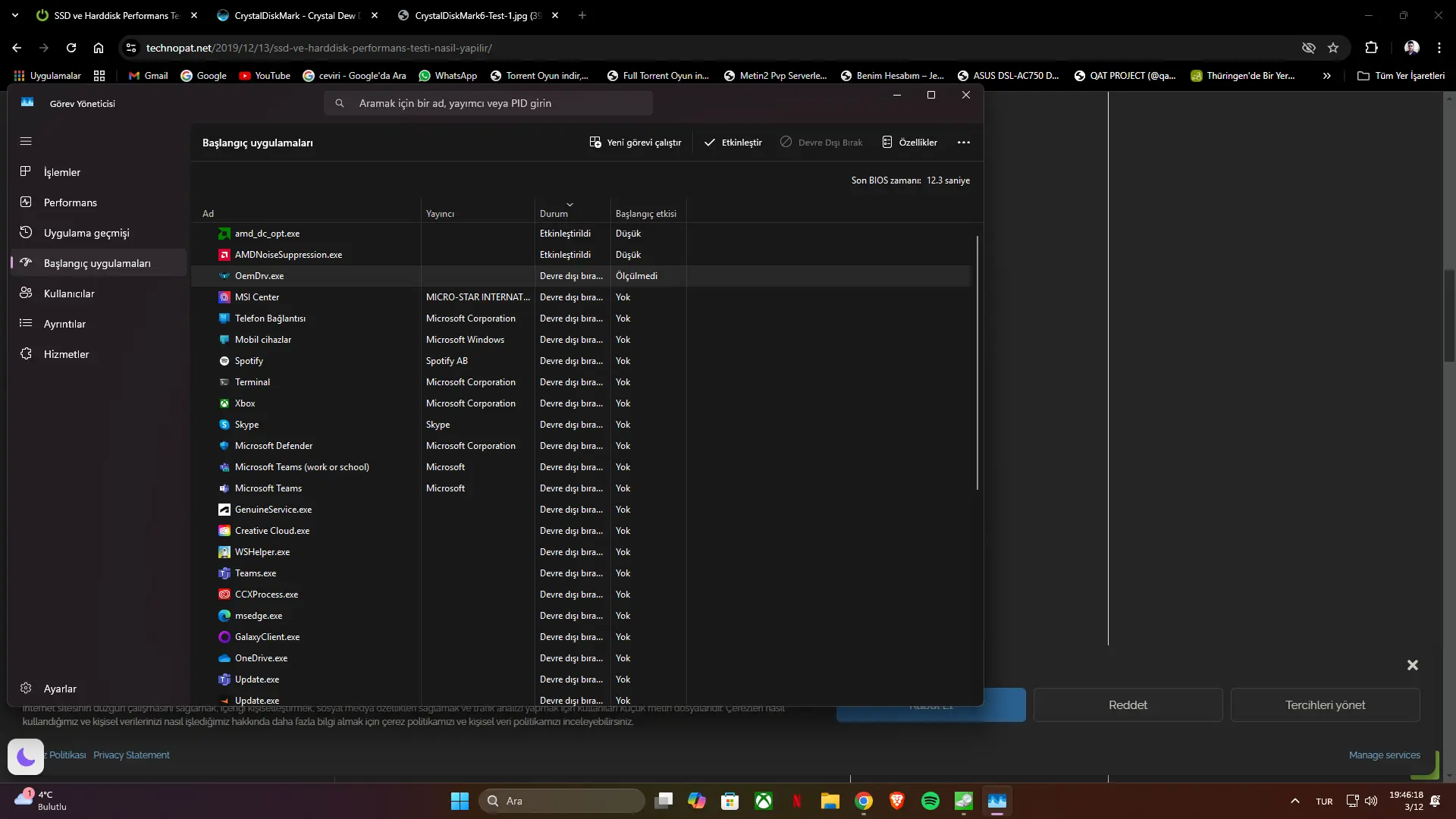Open the Privacy Statement link
This screenshot has height=819, width=1456.
[131, 755]
